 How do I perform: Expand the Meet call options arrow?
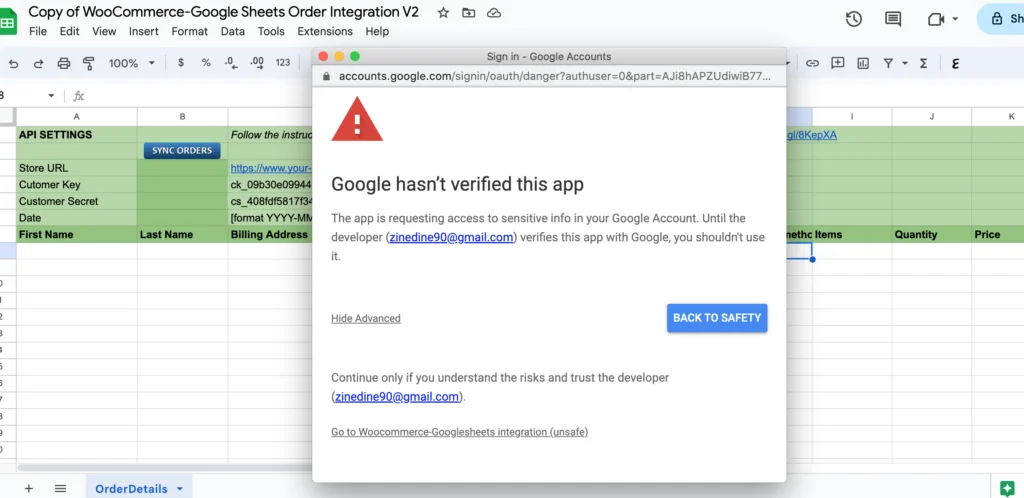(x=955, y=19)
